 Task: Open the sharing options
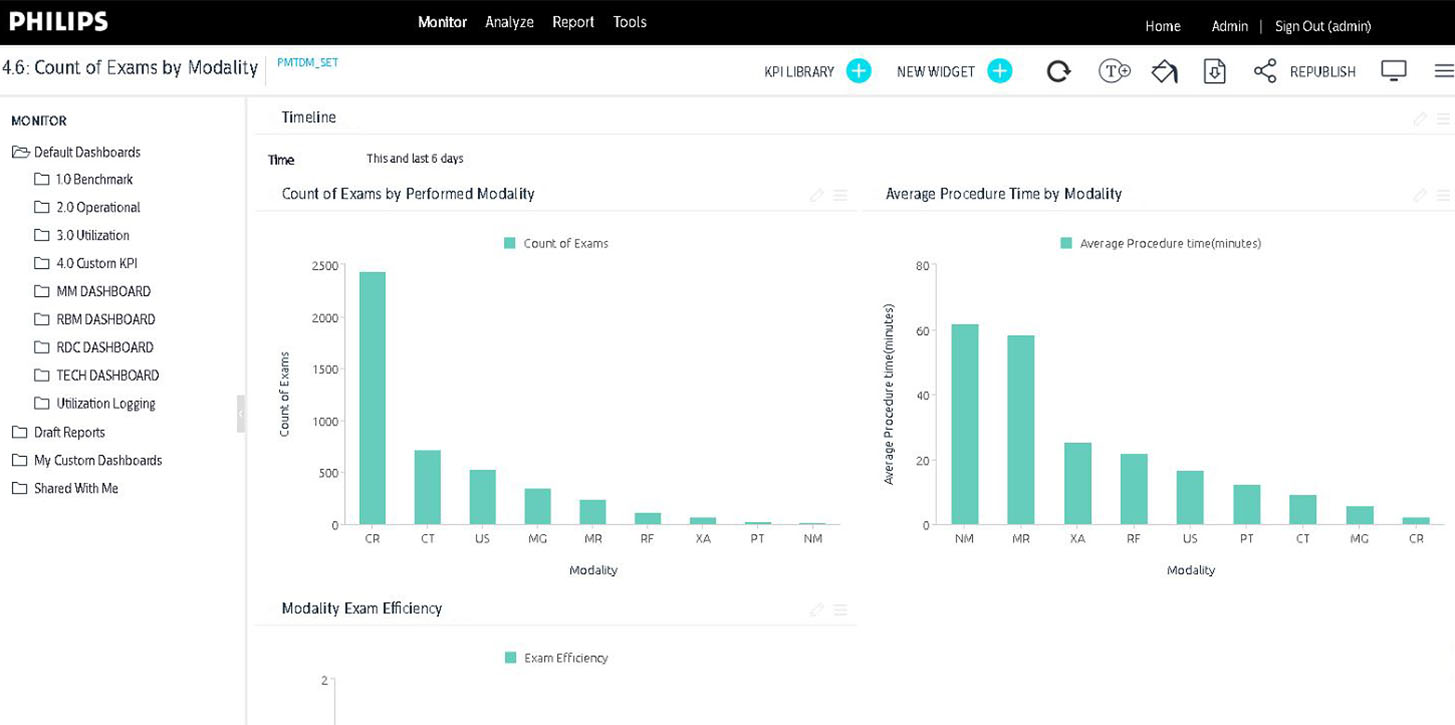pos(1264,70)
